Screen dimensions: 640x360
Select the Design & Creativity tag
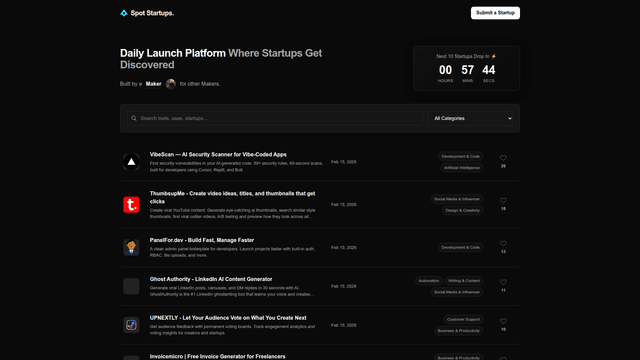point(462,211)
